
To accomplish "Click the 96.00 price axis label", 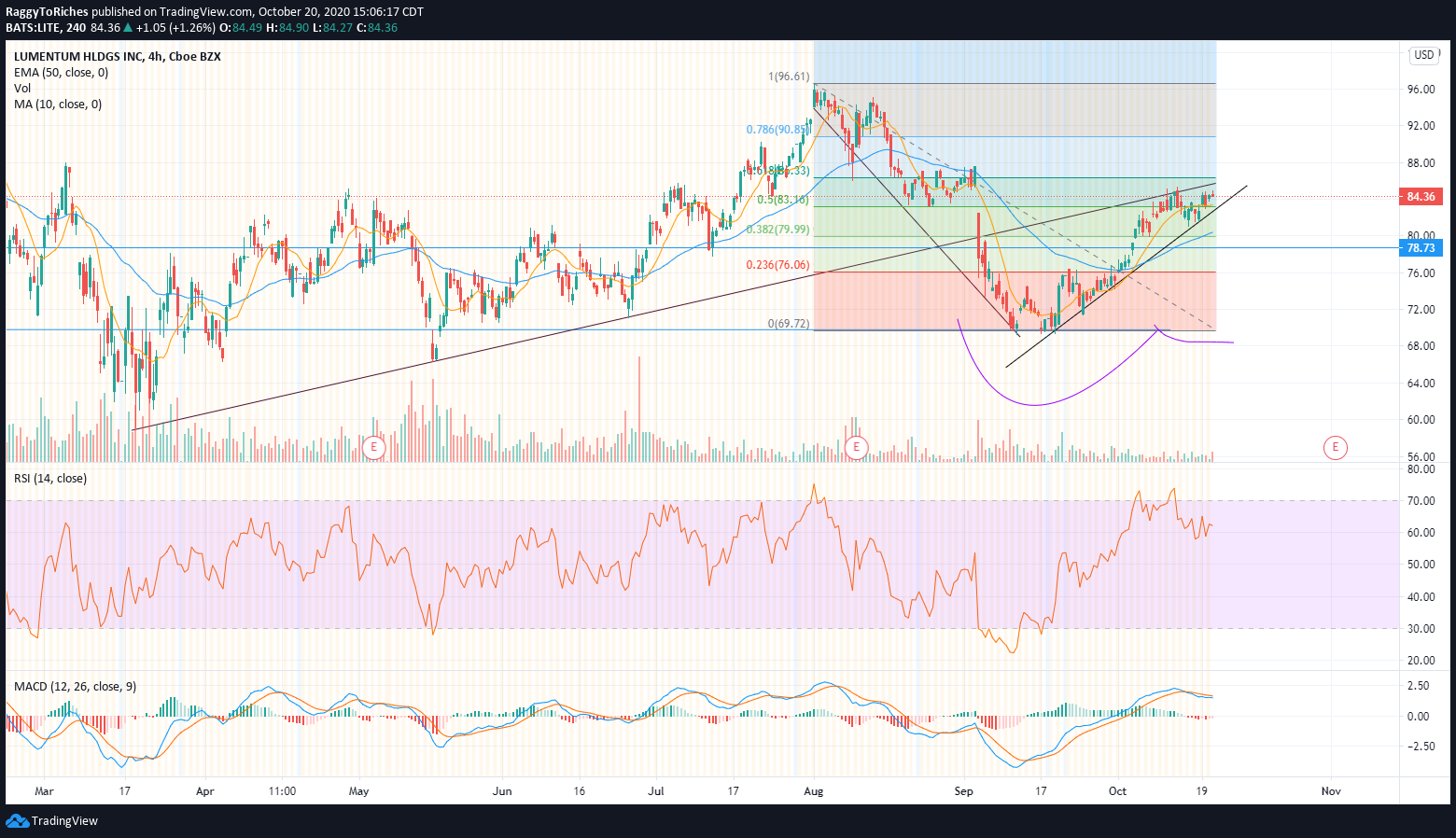I will 1421,90.
